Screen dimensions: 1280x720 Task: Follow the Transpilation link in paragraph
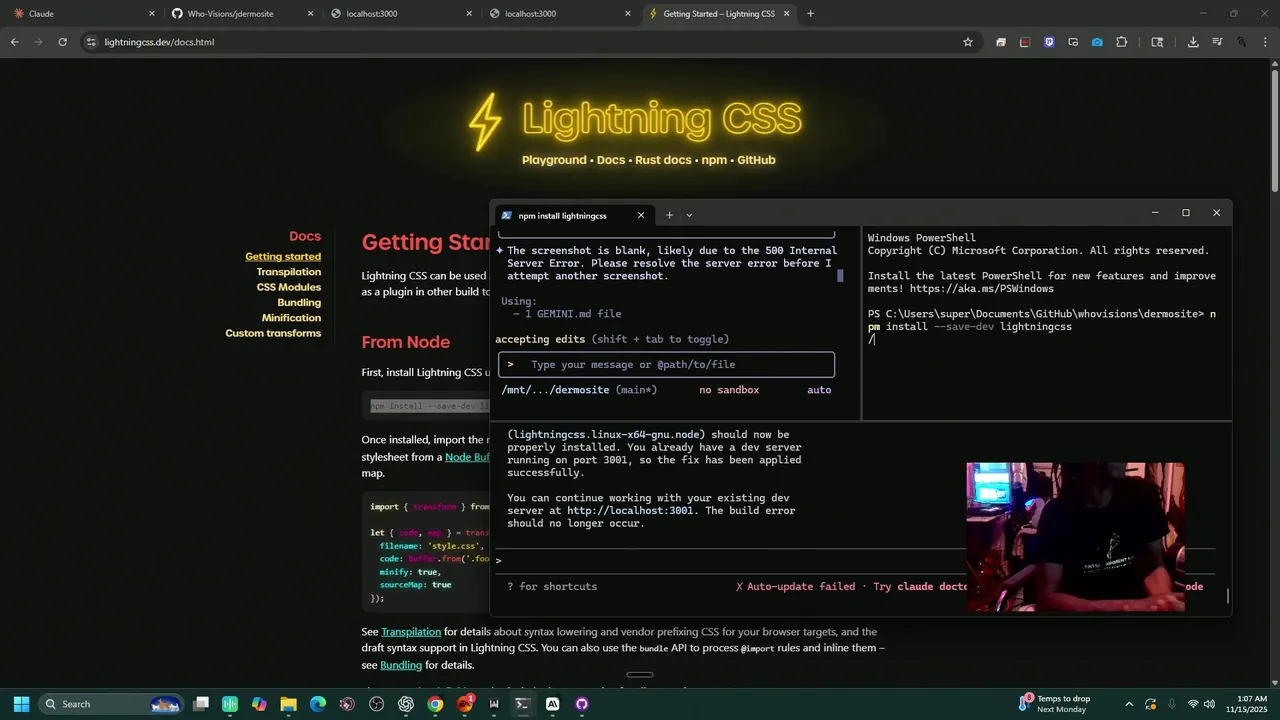point(411,632)
